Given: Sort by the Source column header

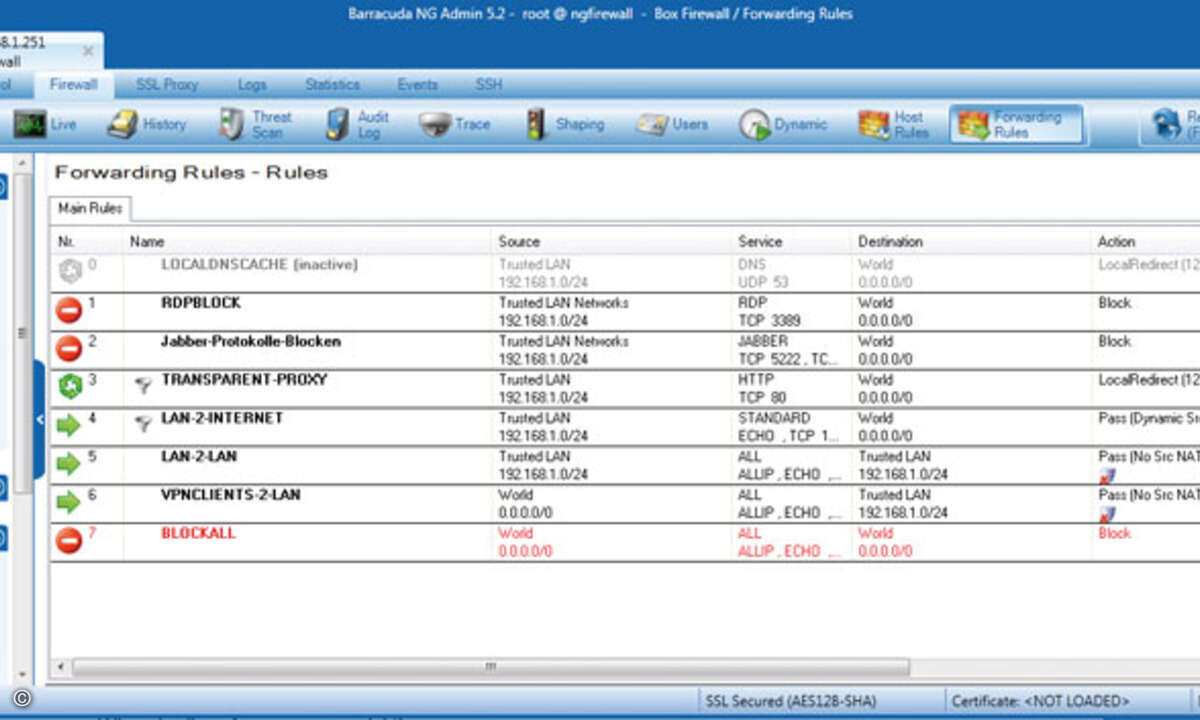Looking at the screenshot, I should coord(611,241).
